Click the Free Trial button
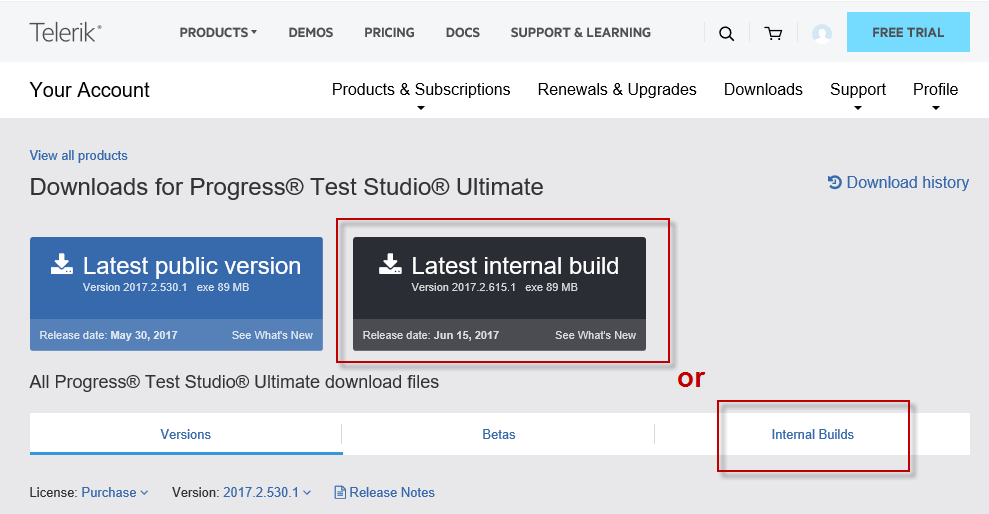This screenshot has width=989, height=514. [908, 32]
